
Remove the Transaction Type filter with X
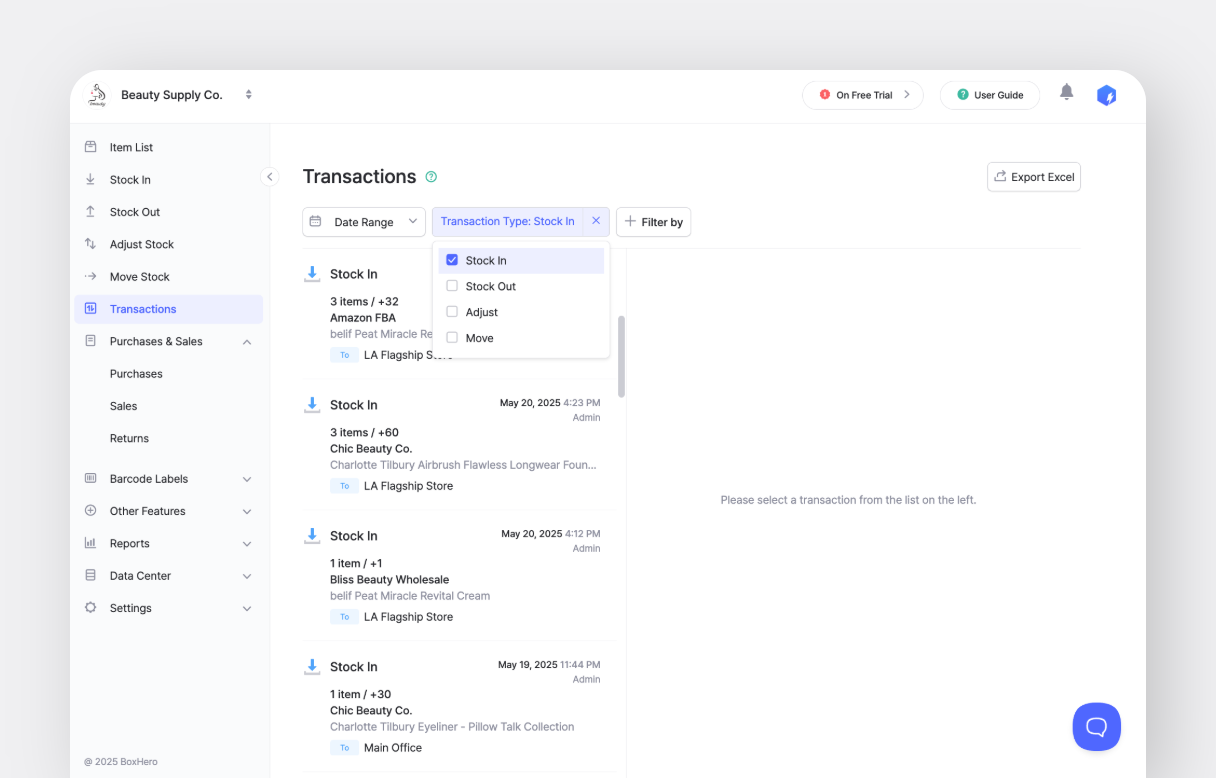pos(596,221)
